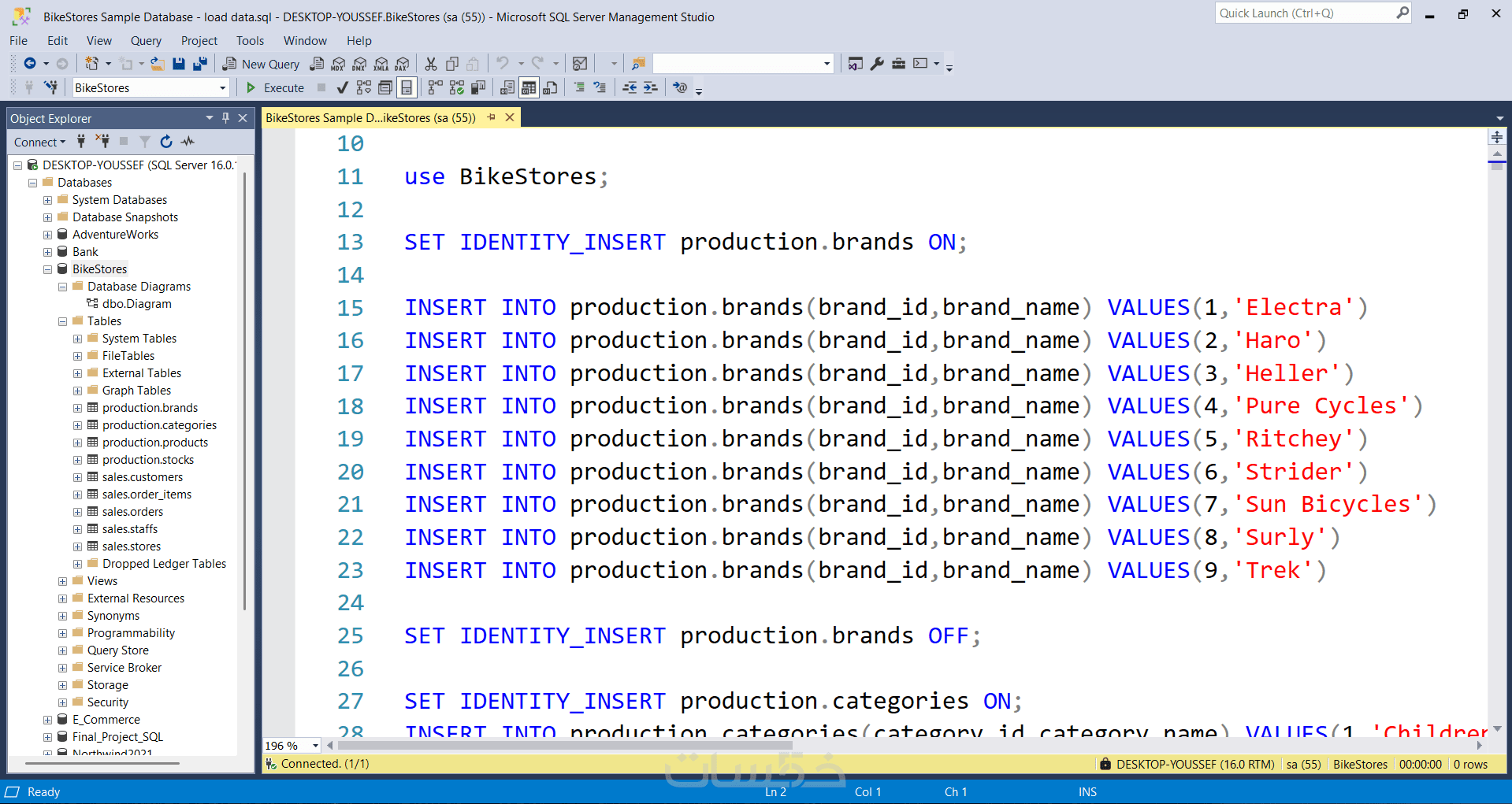Open the File menu
The width and height of the screenshot is (1512, 804).
tap(18, 41)
